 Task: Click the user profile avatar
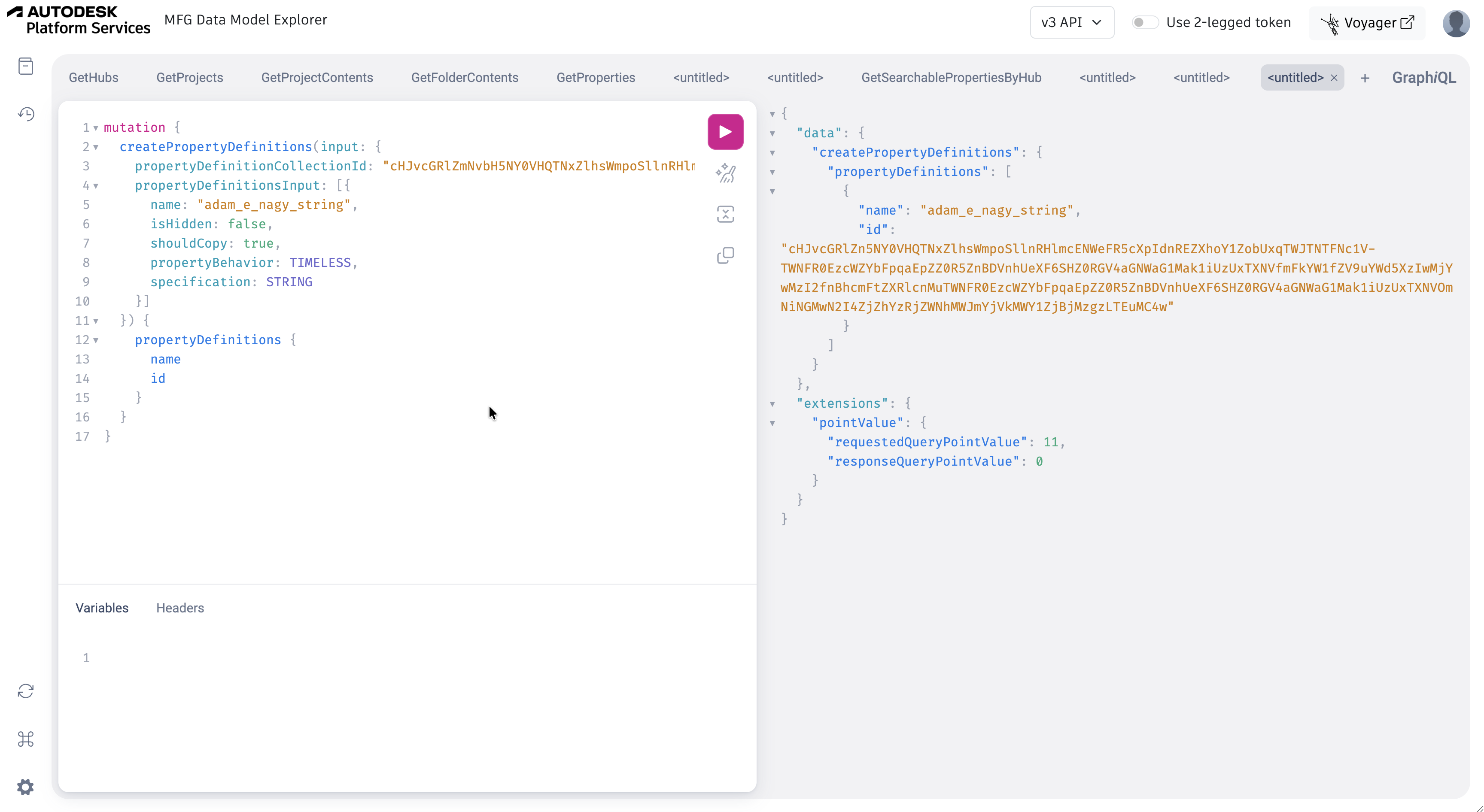click(1456, 23)
